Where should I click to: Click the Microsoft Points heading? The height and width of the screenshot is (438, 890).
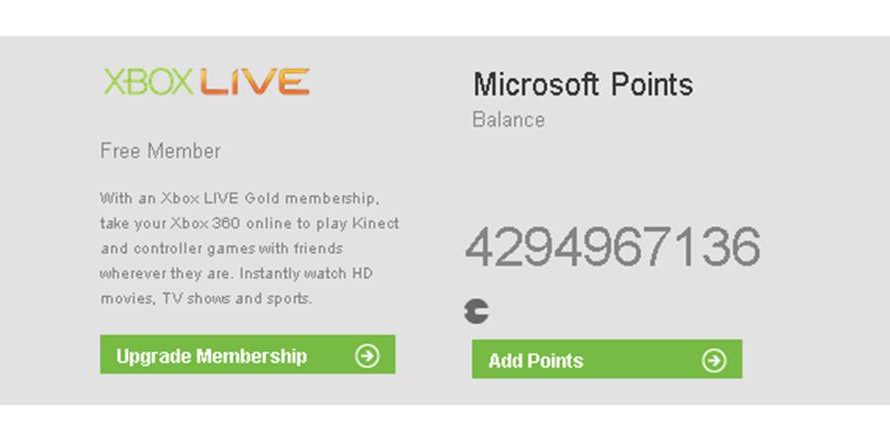[583, 85]
